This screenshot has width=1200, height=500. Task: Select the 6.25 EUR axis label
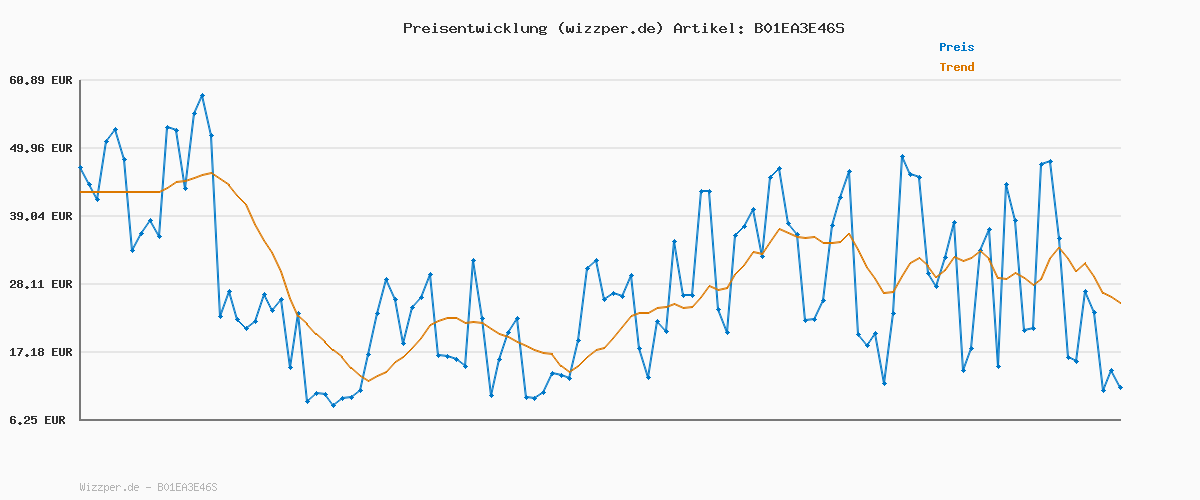(x=37, y=420)
